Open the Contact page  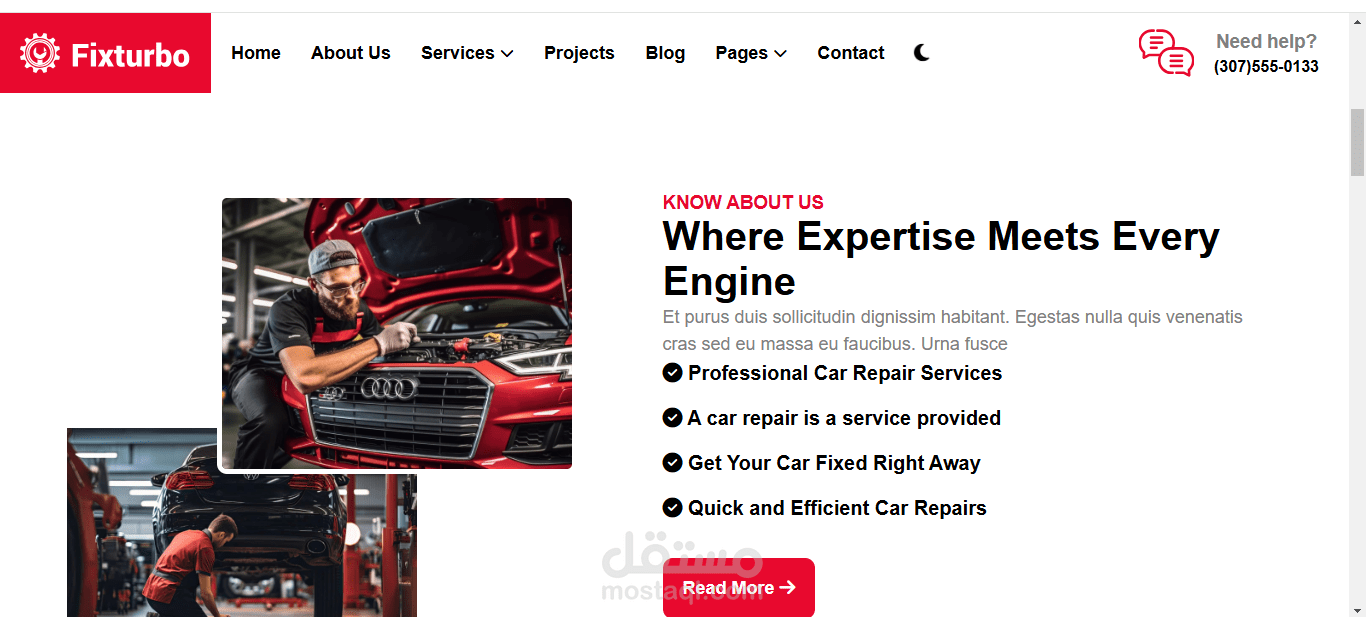click(x=851, y=53)
